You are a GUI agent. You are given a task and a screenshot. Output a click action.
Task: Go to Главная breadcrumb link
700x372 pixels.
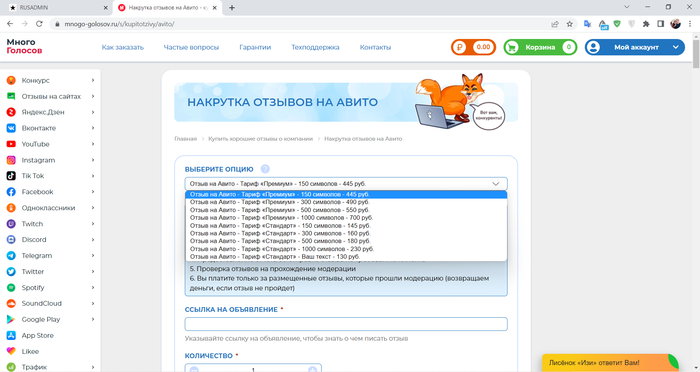(x=185, y=139)
